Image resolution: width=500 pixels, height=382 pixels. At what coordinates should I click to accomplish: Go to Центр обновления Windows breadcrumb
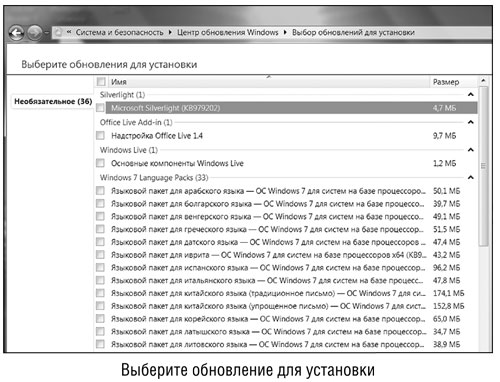[227, 32]
